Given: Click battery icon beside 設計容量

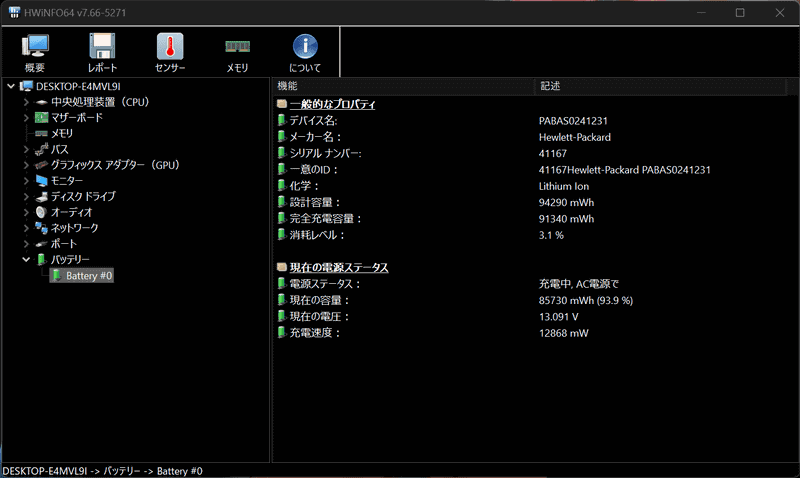Looking at the screenshot, I should (281, 202).
